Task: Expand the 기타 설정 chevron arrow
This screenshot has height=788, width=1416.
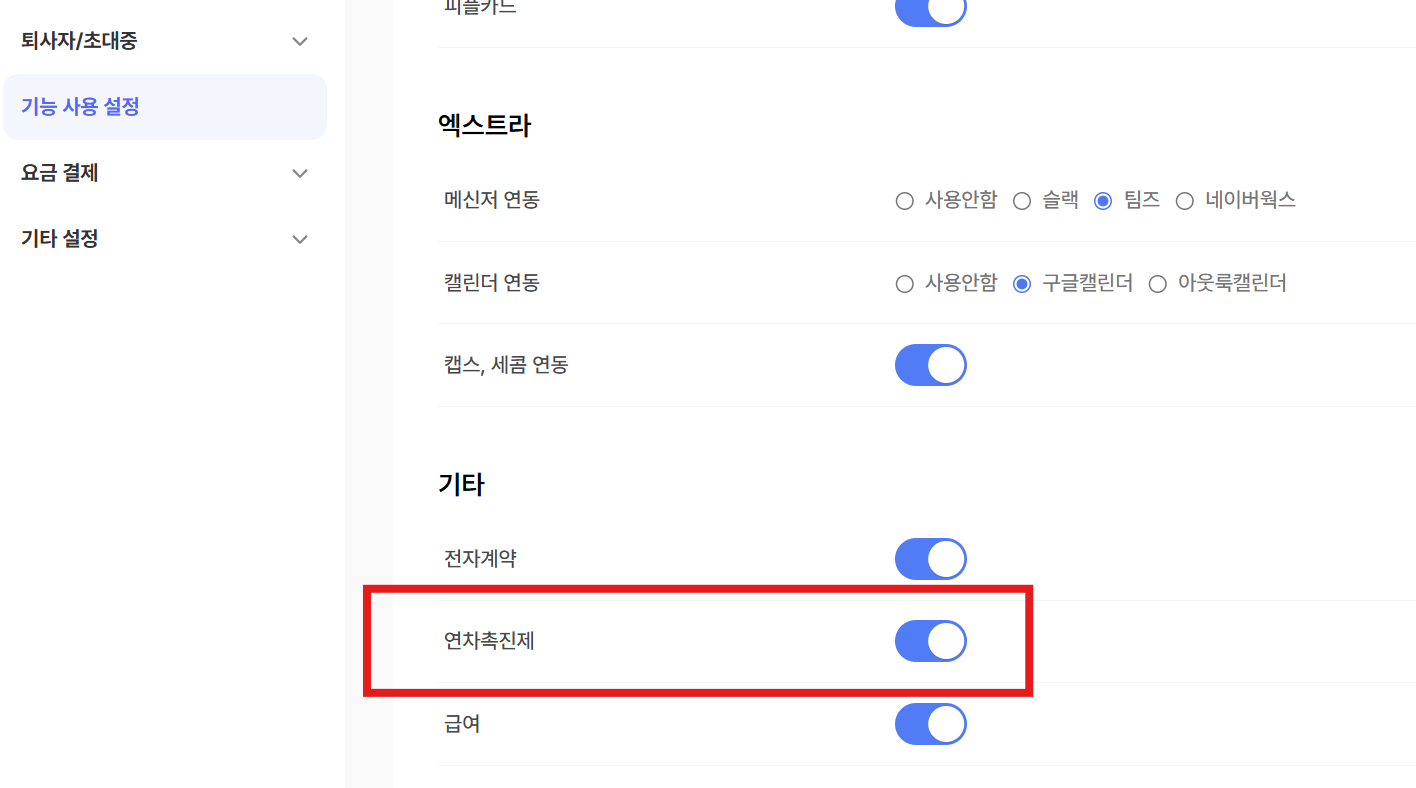Action: coord(299,239)
